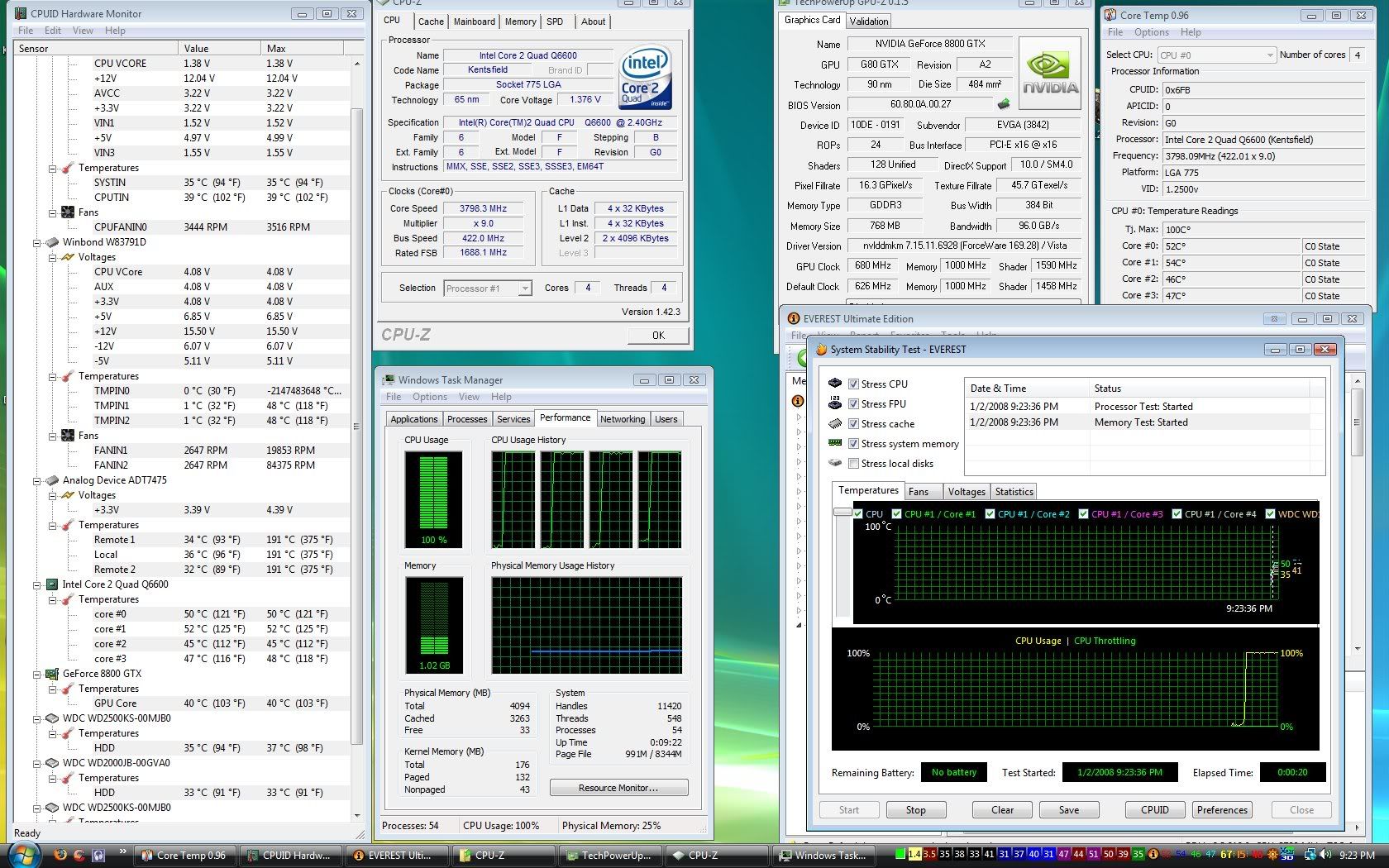Collapse Intel Core 2 Quad Q6600 node
The width and height of the screenshot is (1389, 868).
[x=36, y=585]
